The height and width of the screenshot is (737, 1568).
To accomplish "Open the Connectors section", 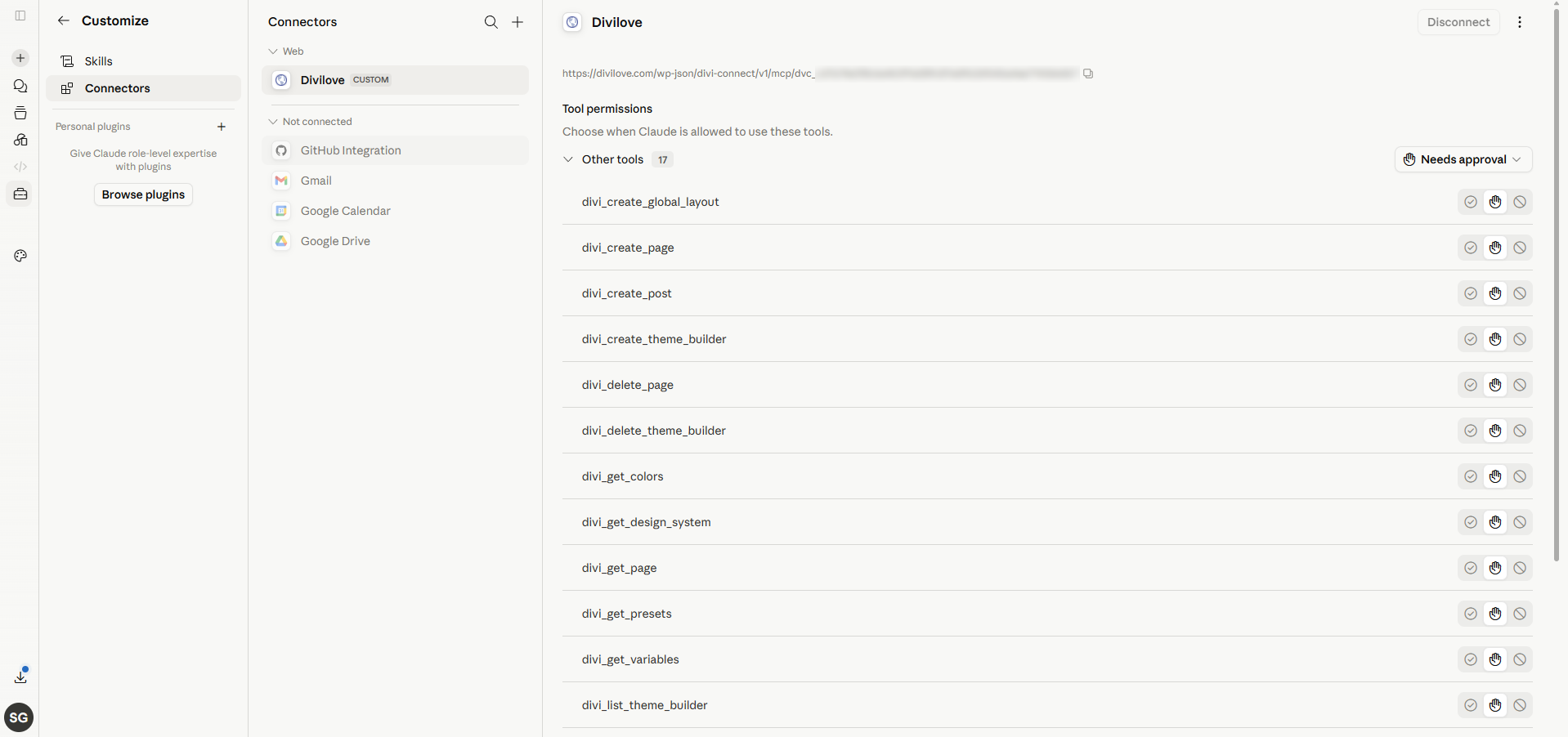I will (x=143, y=88).
